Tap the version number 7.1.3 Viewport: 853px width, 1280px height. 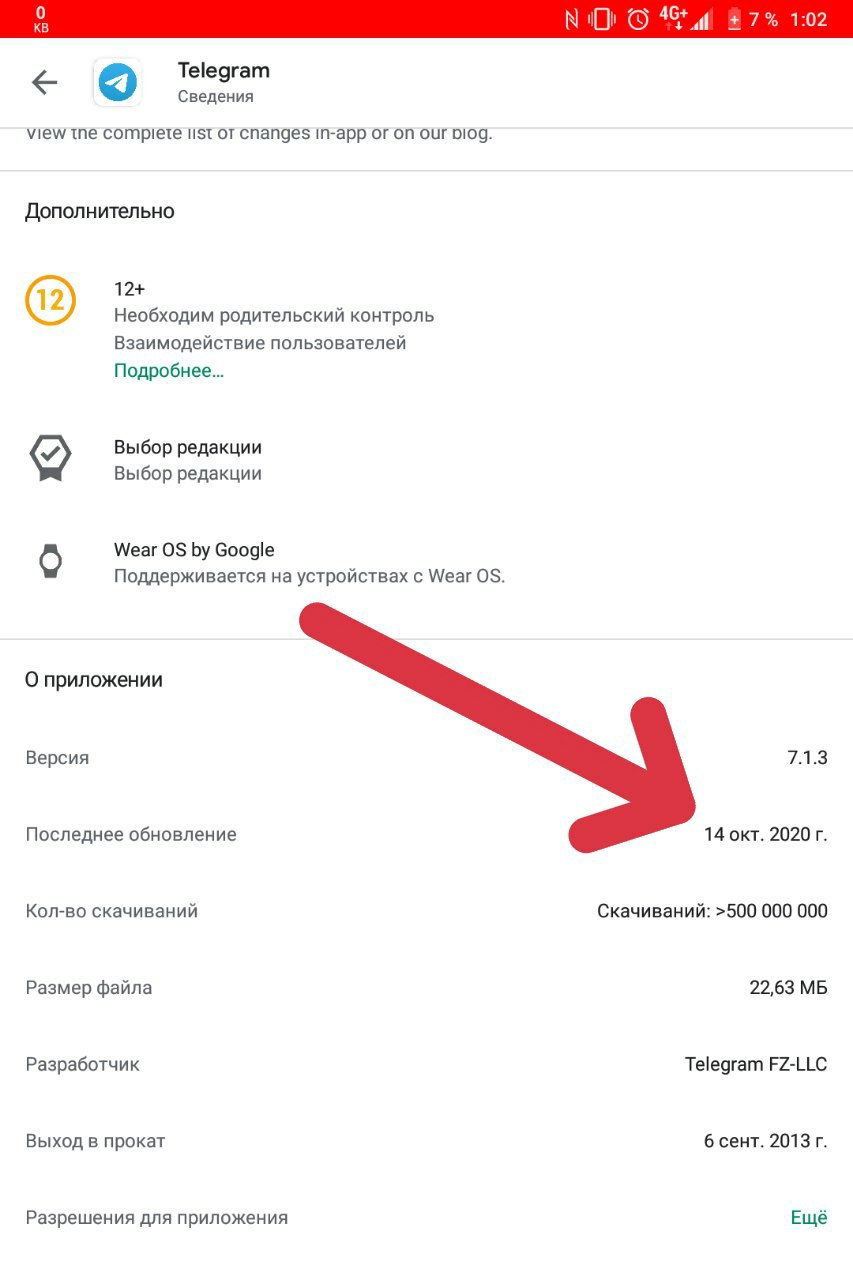pyautogui.click(x=807, y=758)
